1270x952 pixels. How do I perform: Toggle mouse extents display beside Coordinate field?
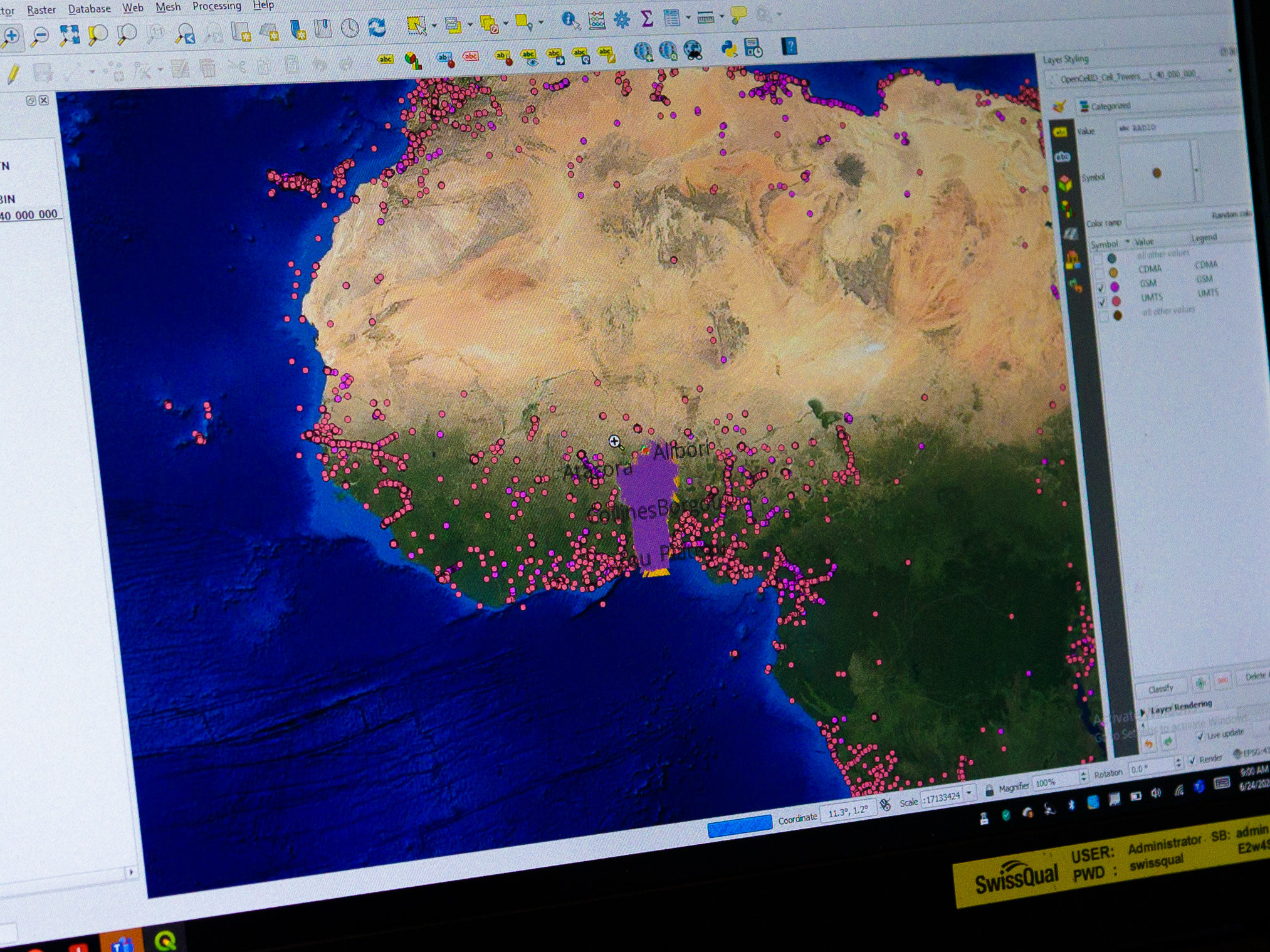coord(885,805)
